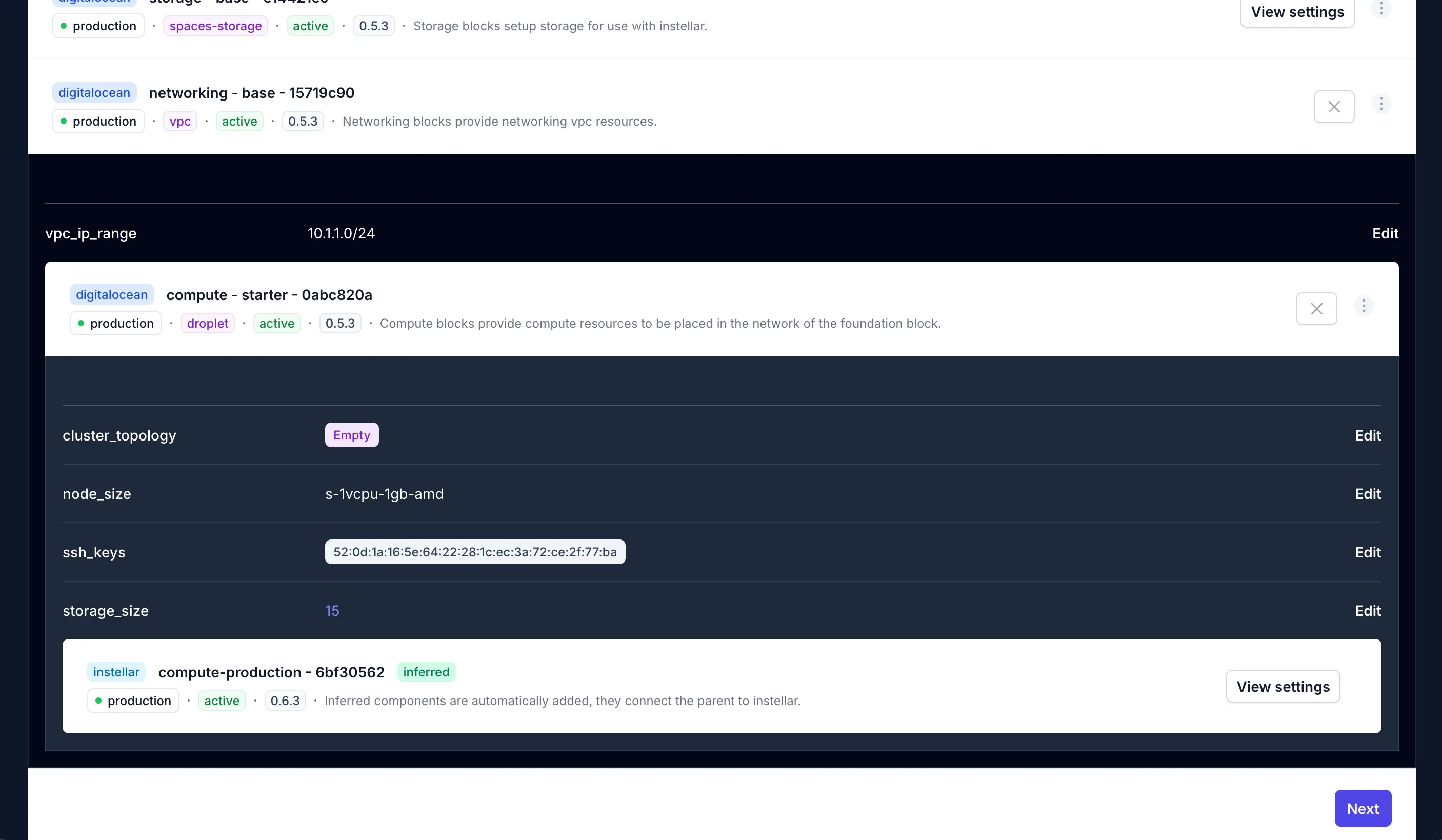Click the X icon on networking block
The image size is (1442, 840).
click(1334, 106)
